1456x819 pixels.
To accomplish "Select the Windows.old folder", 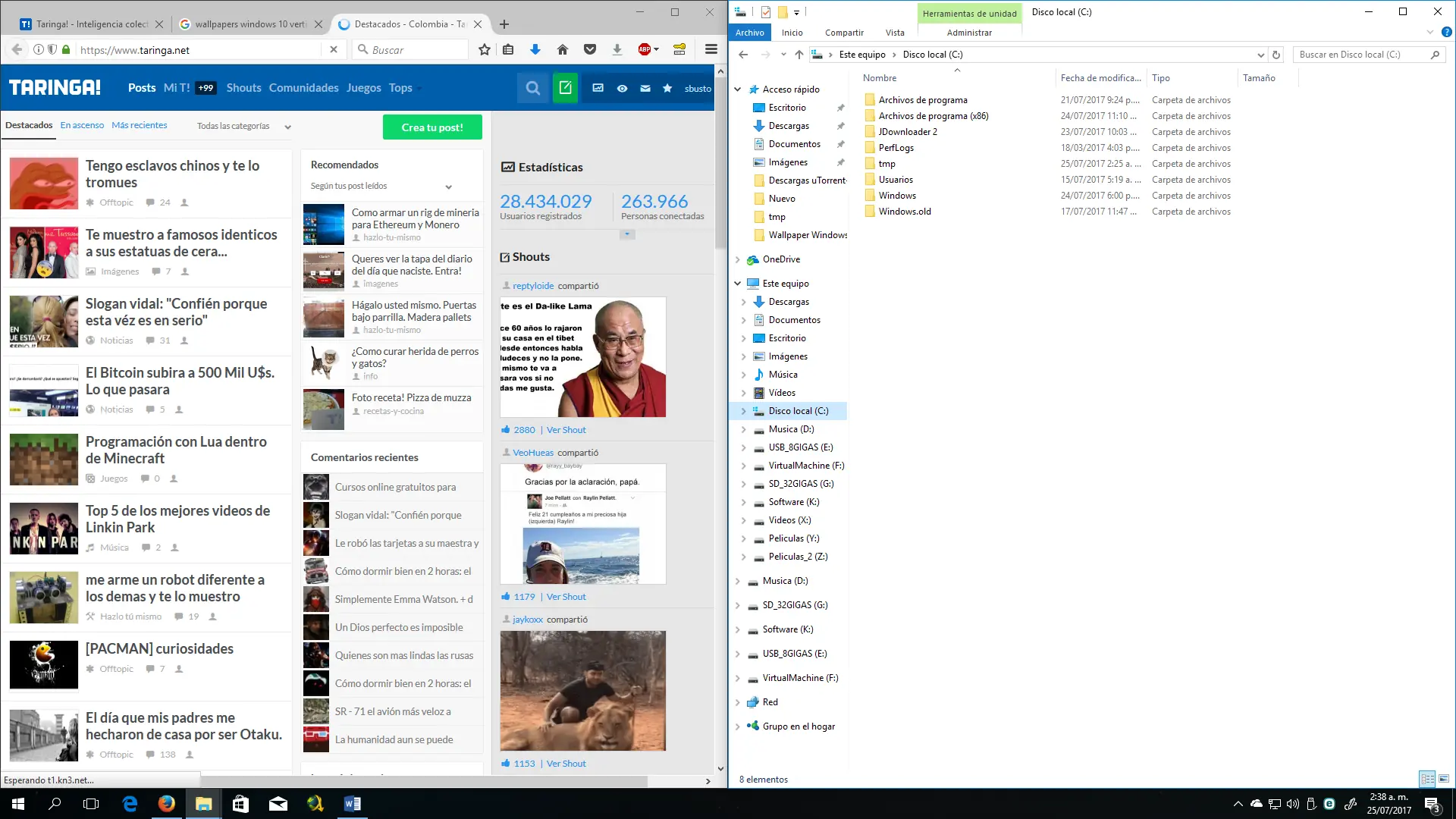I will [x=905, y=212].
